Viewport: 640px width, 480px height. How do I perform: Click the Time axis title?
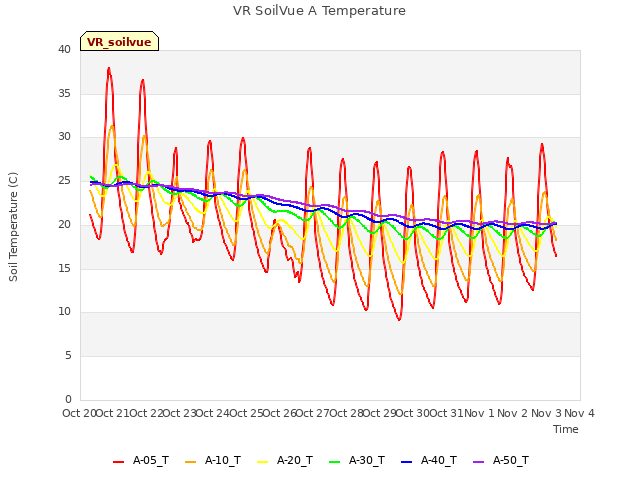(x=566, y=429)
